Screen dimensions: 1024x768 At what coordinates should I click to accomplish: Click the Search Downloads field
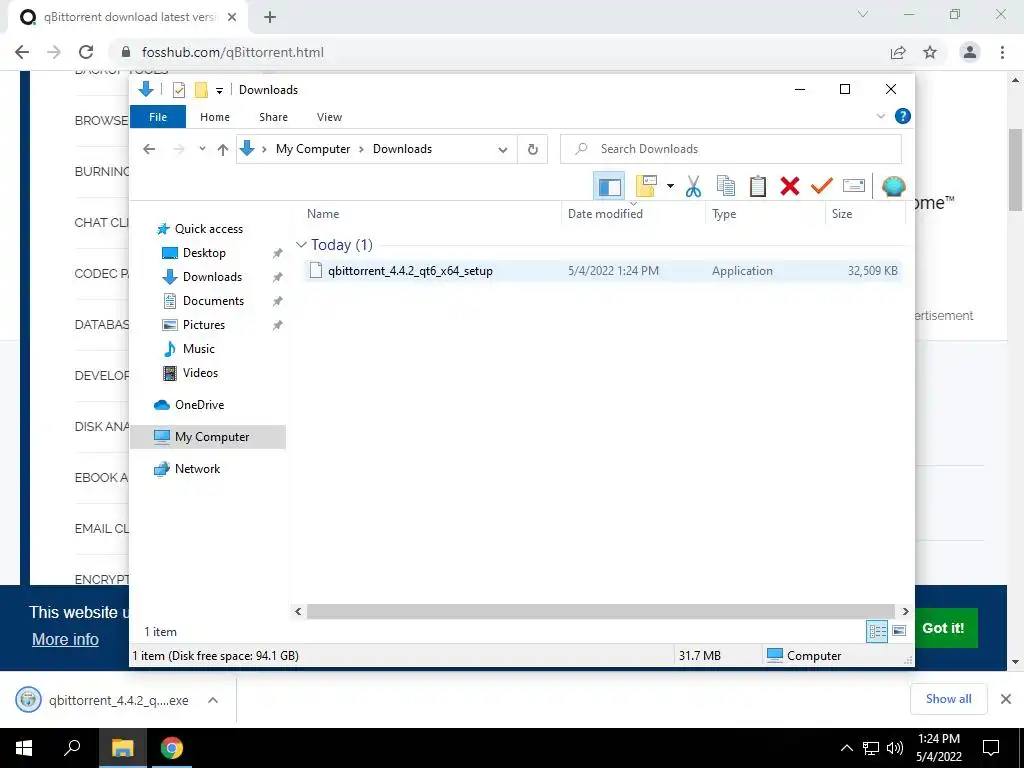[731, 149]
